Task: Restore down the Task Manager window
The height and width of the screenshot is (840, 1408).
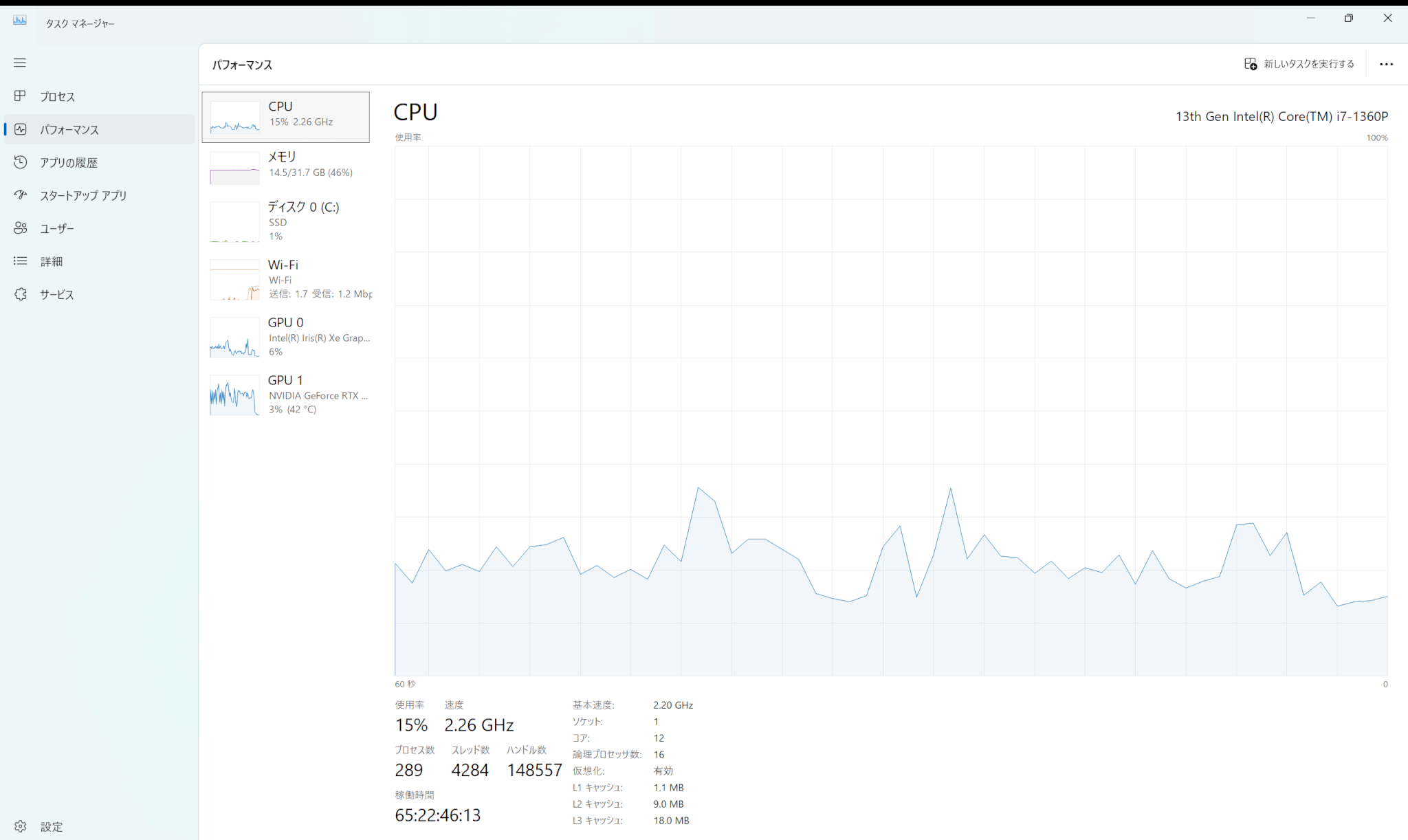Action: (x=1348, y=19)
